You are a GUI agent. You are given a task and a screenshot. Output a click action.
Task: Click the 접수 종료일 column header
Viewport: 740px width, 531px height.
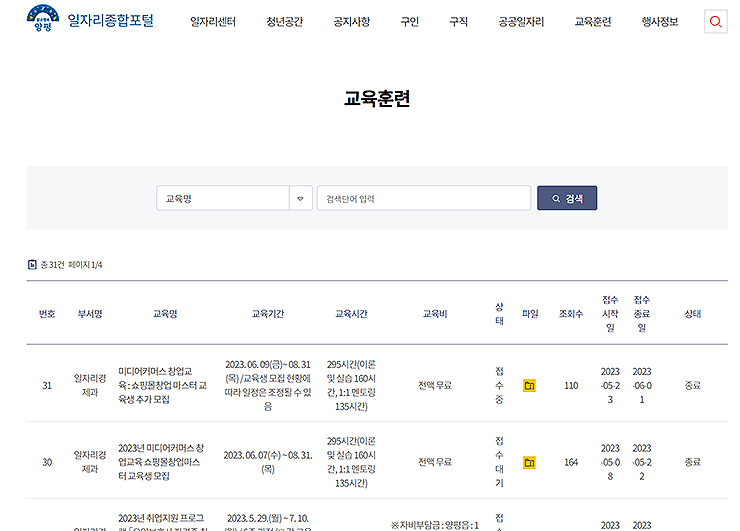(642, 314)
